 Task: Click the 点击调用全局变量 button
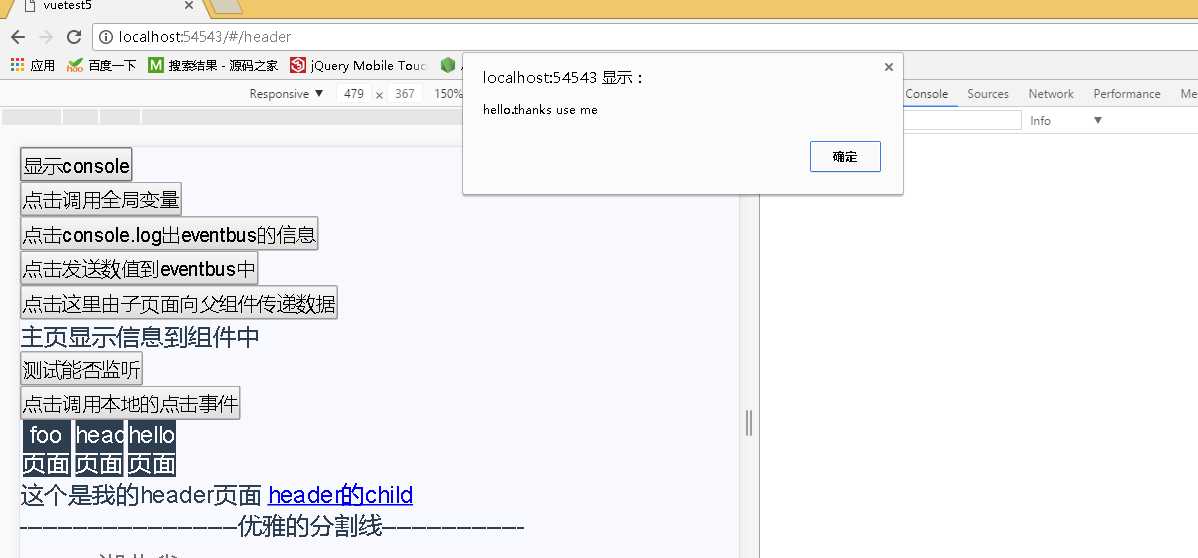101,200
